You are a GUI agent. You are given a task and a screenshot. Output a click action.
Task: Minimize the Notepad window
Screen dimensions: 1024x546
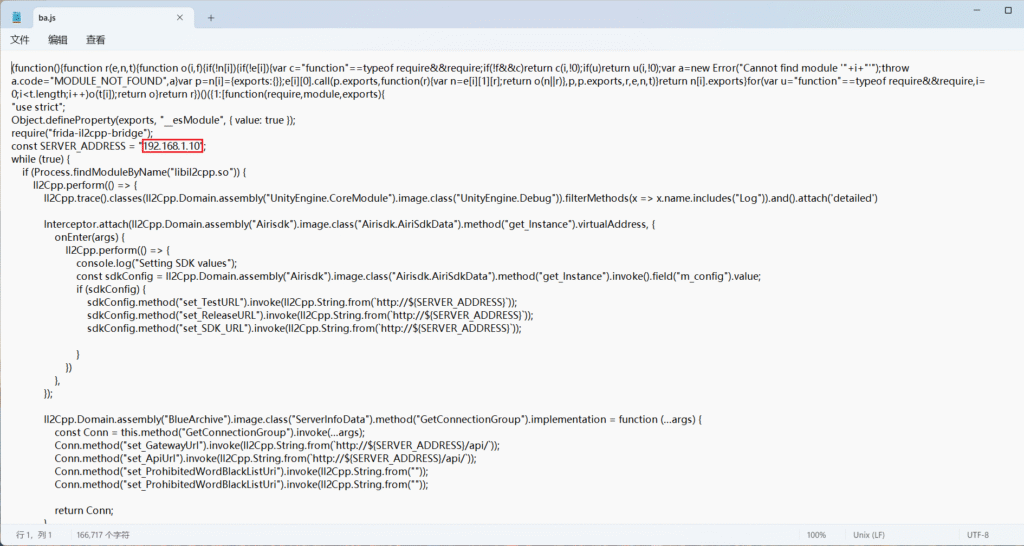(978, 10)
